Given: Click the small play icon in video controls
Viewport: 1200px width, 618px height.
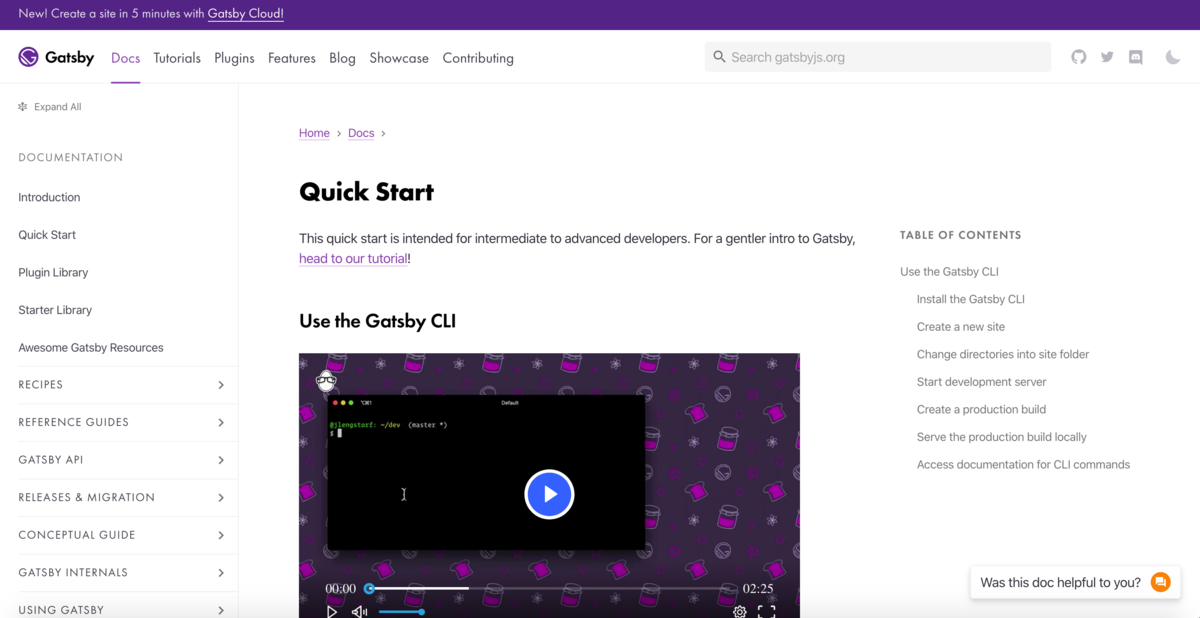Looking at the screenshot, I should pyautogui.click(x=332, y=611).
